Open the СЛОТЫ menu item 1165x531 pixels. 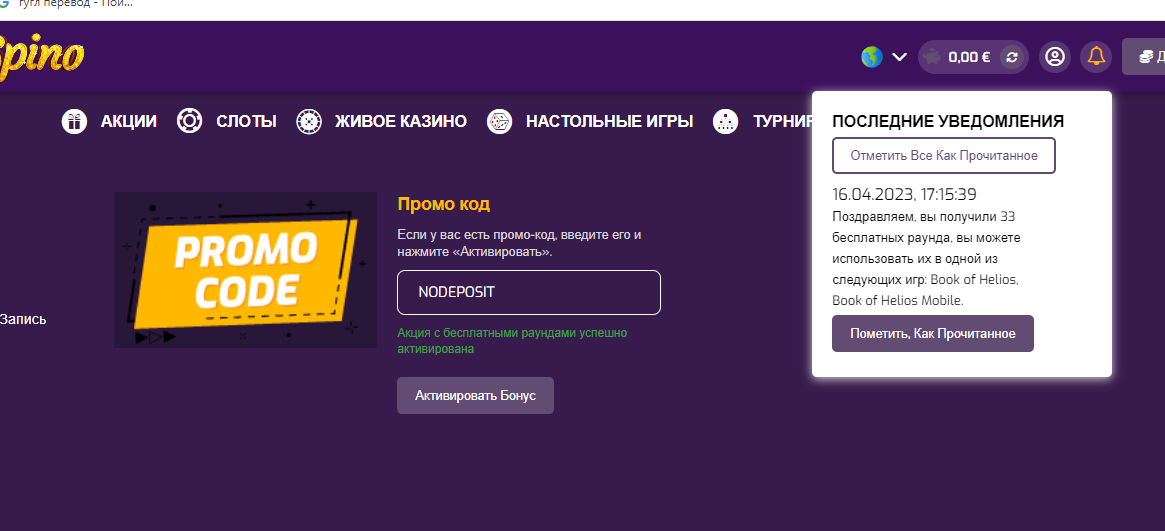(246, 121)
